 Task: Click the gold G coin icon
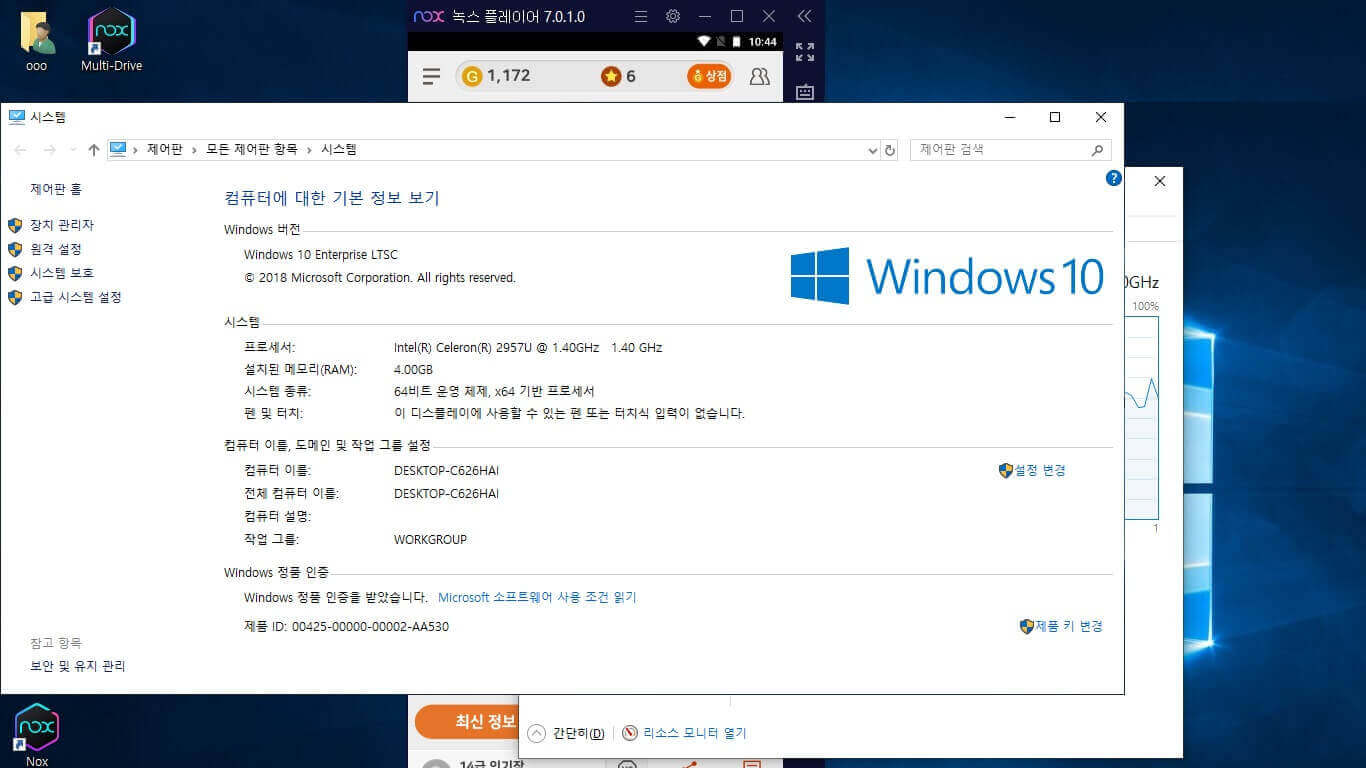[472, 76]
